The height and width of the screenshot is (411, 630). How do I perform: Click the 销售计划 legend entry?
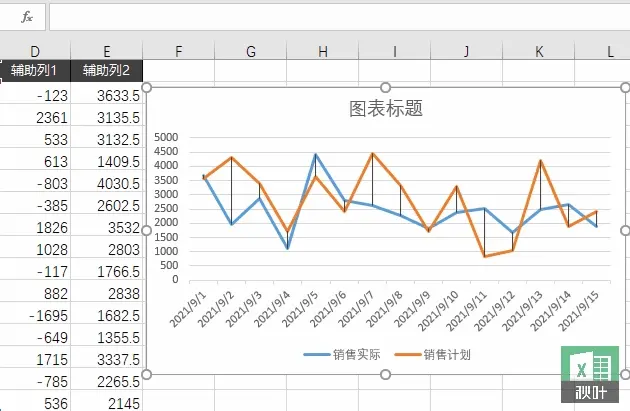(x=433, y=355)
